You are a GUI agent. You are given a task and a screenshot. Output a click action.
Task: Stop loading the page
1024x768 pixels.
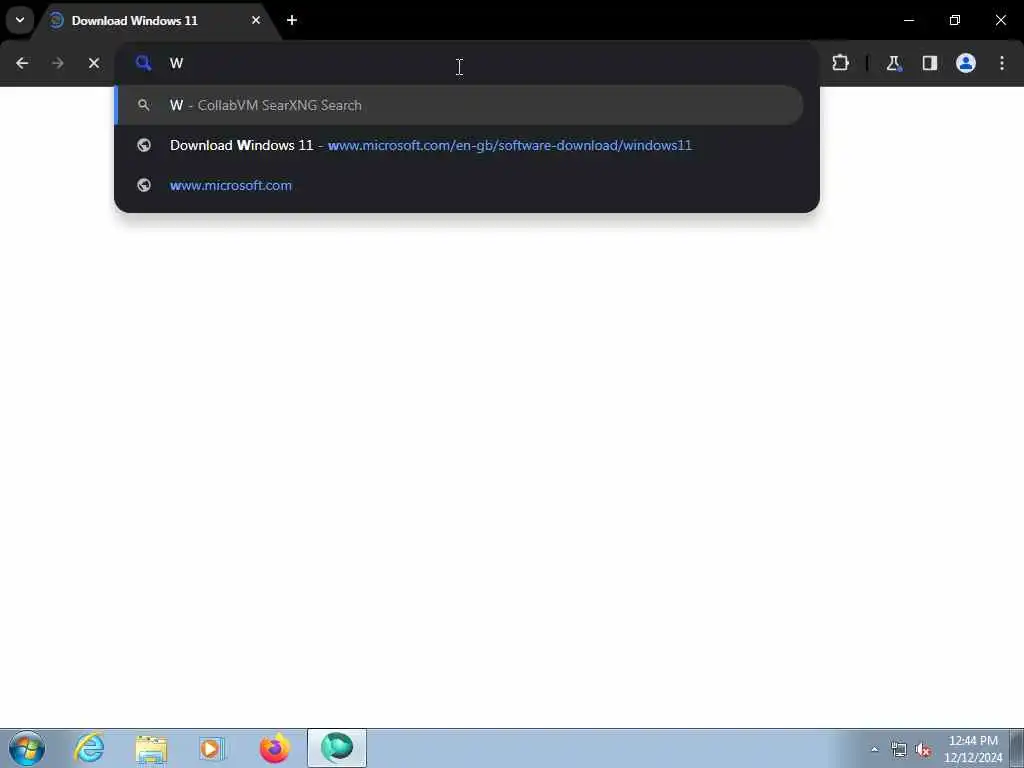pos(94,63)
